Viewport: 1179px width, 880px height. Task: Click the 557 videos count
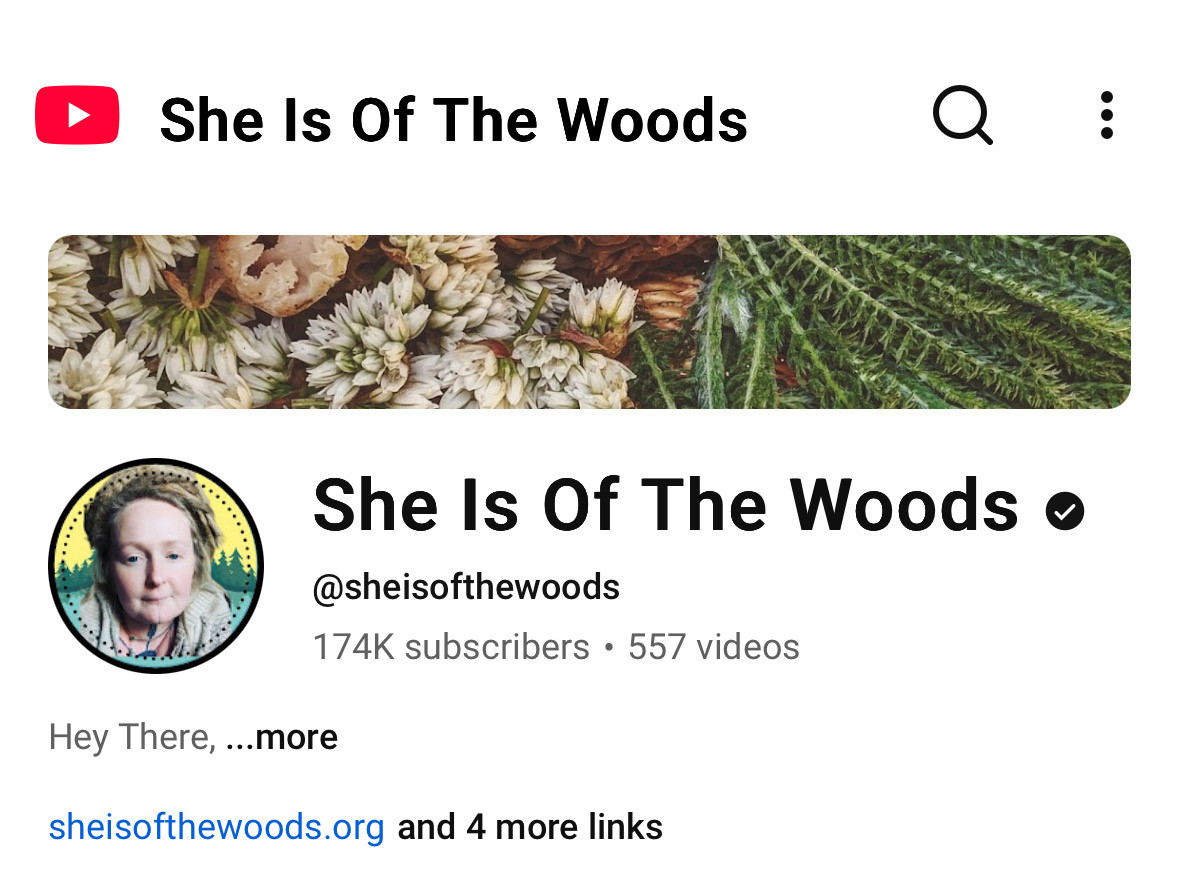coord(714,647)
